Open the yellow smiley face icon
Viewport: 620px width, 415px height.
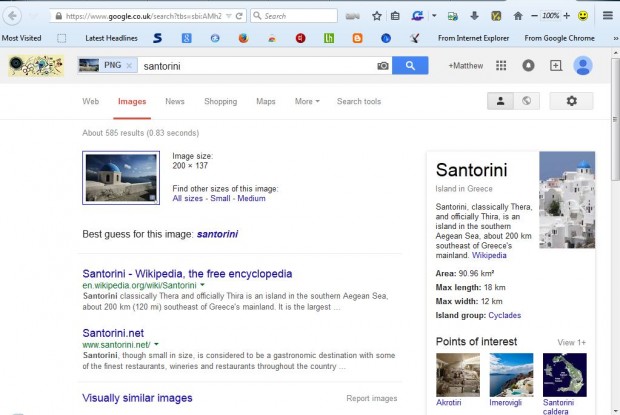pos(583,16)
